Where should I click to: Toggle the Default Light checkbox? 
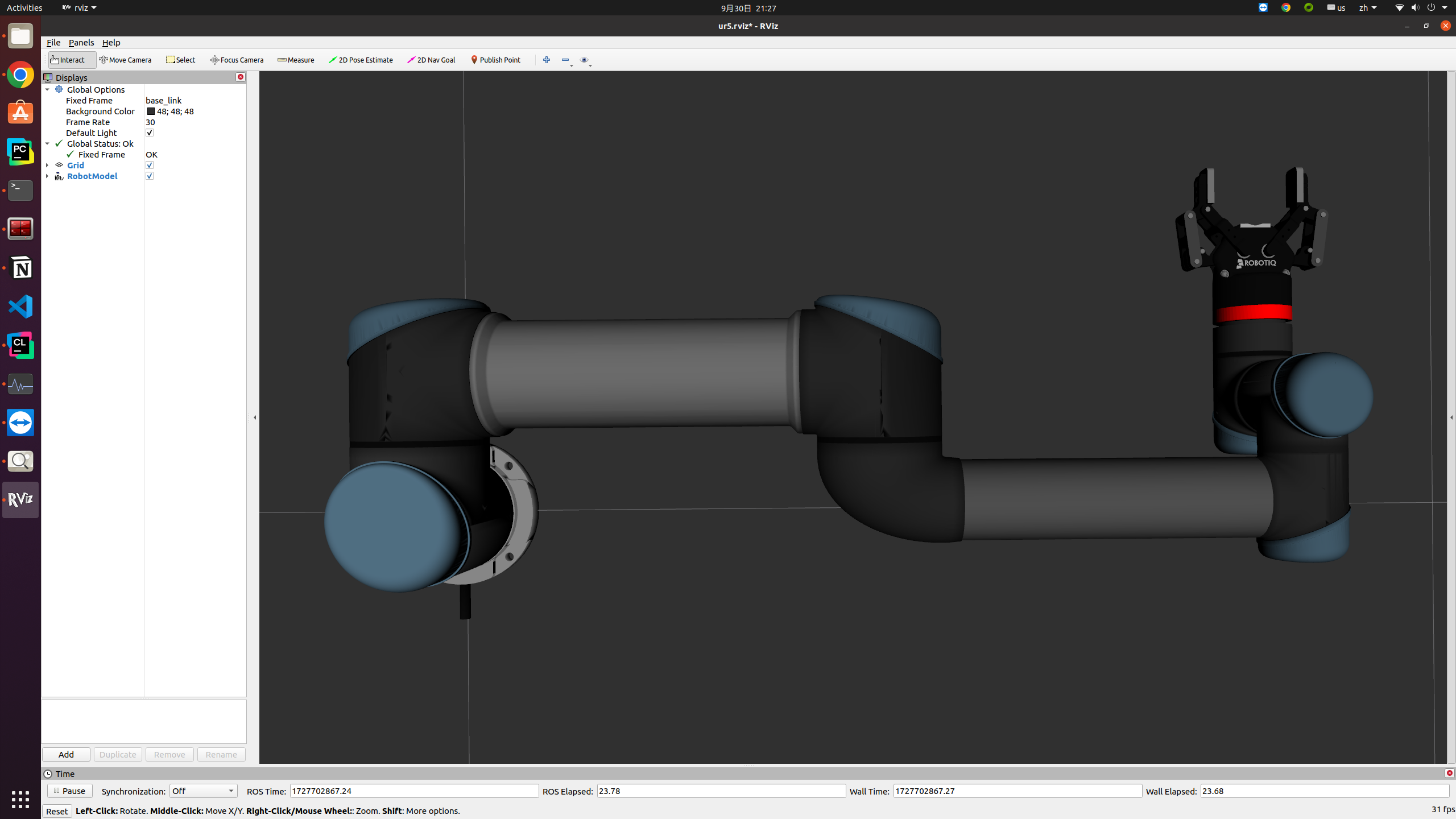coord(150,133)
